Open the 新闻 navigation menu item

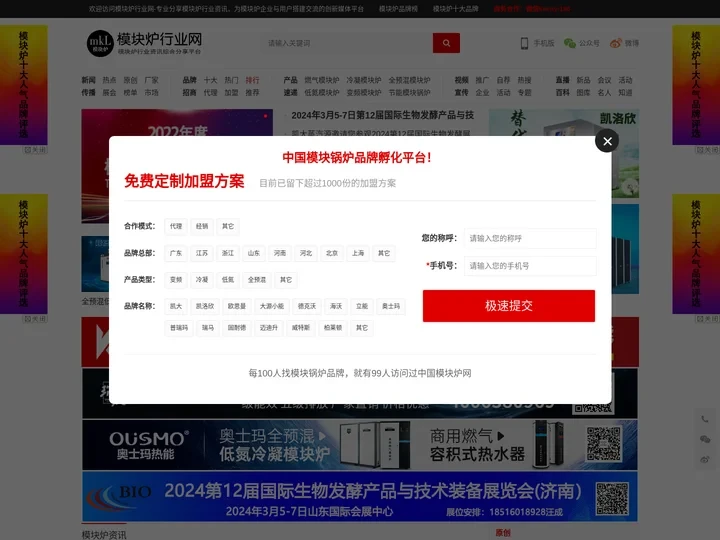click(x=88, y=80)
